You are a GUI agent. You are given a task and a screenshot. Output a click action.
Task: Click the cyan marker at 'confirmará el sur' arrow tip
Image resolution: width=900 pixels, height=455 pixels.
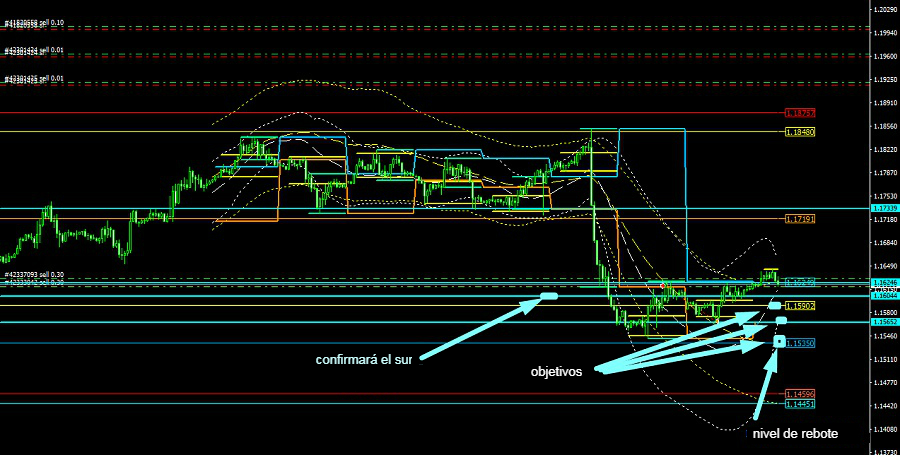[x=548, y=296]
